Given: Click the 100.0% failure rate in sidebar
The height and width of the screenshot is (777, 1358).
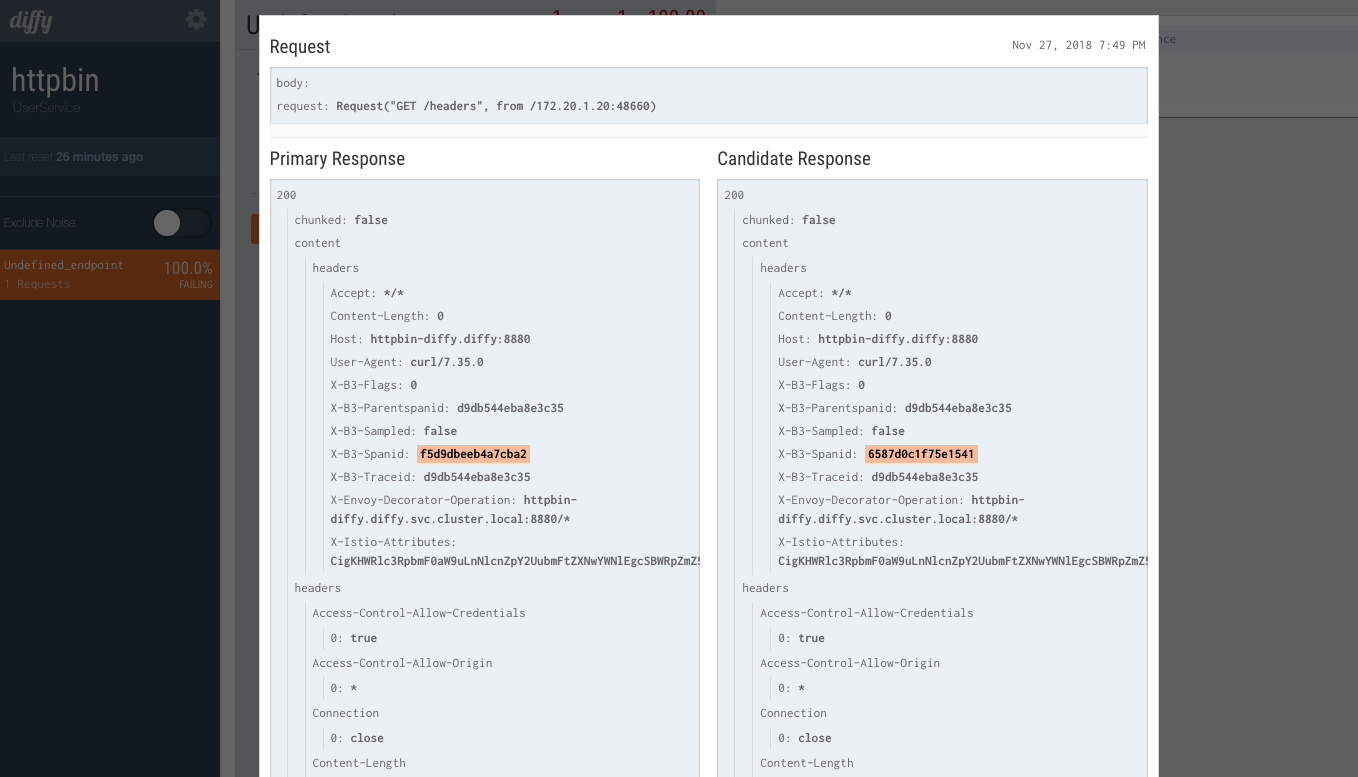Looking at the screenshot, I should click(x=188, y=268).
